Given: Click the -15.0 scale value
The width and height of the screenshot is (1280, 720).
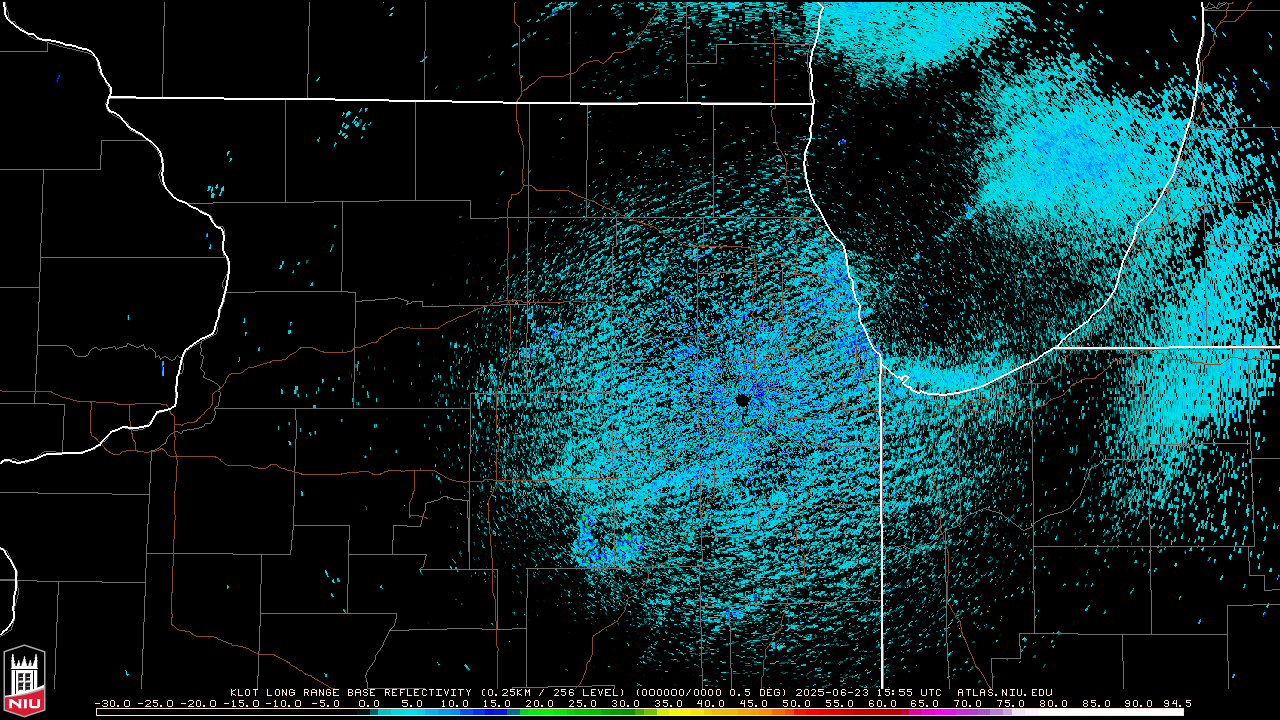Looking at the screenshot, I should 242,703.
